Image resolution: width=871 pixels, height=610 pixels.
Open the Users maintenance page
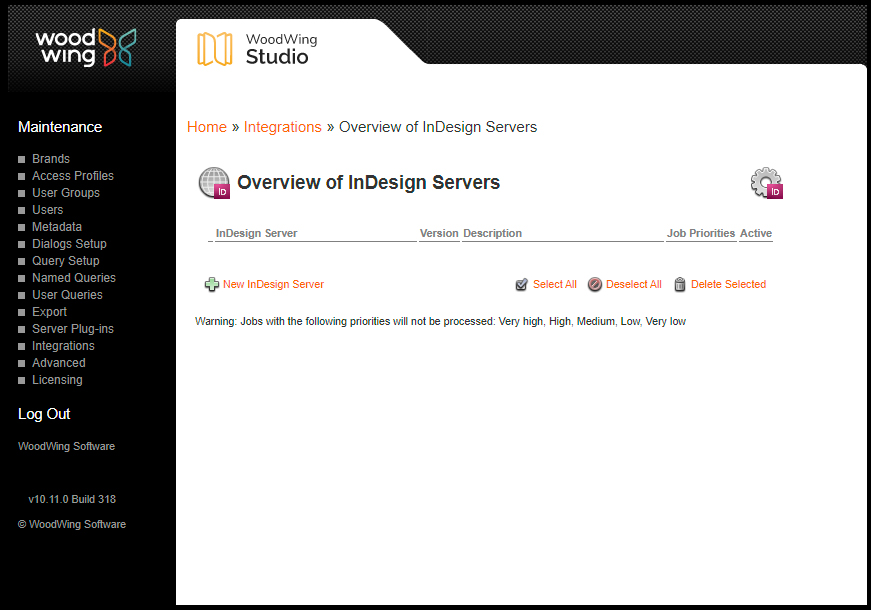pos(48,210)
